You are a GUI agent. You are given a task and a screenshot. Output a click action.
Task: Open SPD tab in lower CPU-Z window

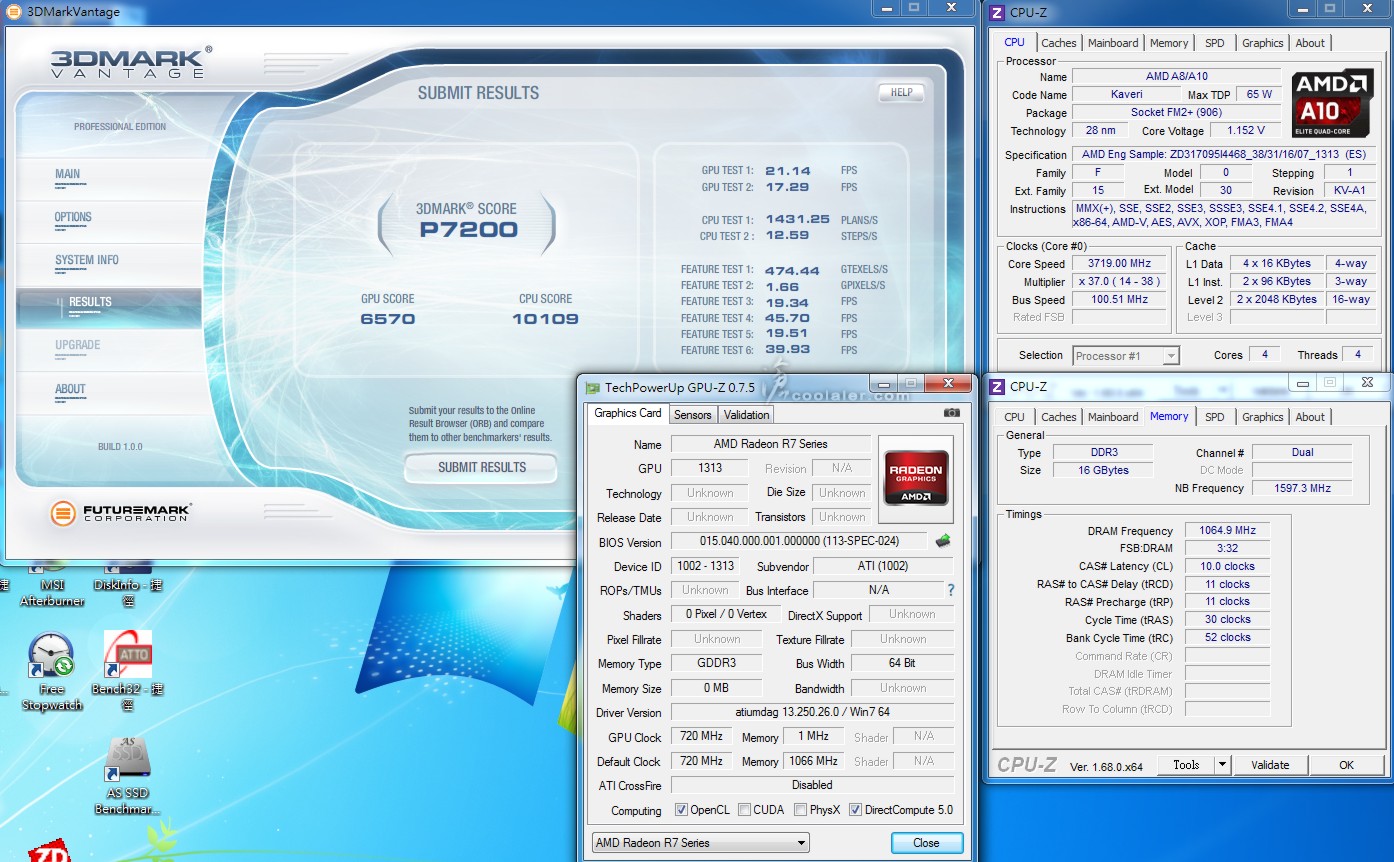click(x=1214, y=417)
